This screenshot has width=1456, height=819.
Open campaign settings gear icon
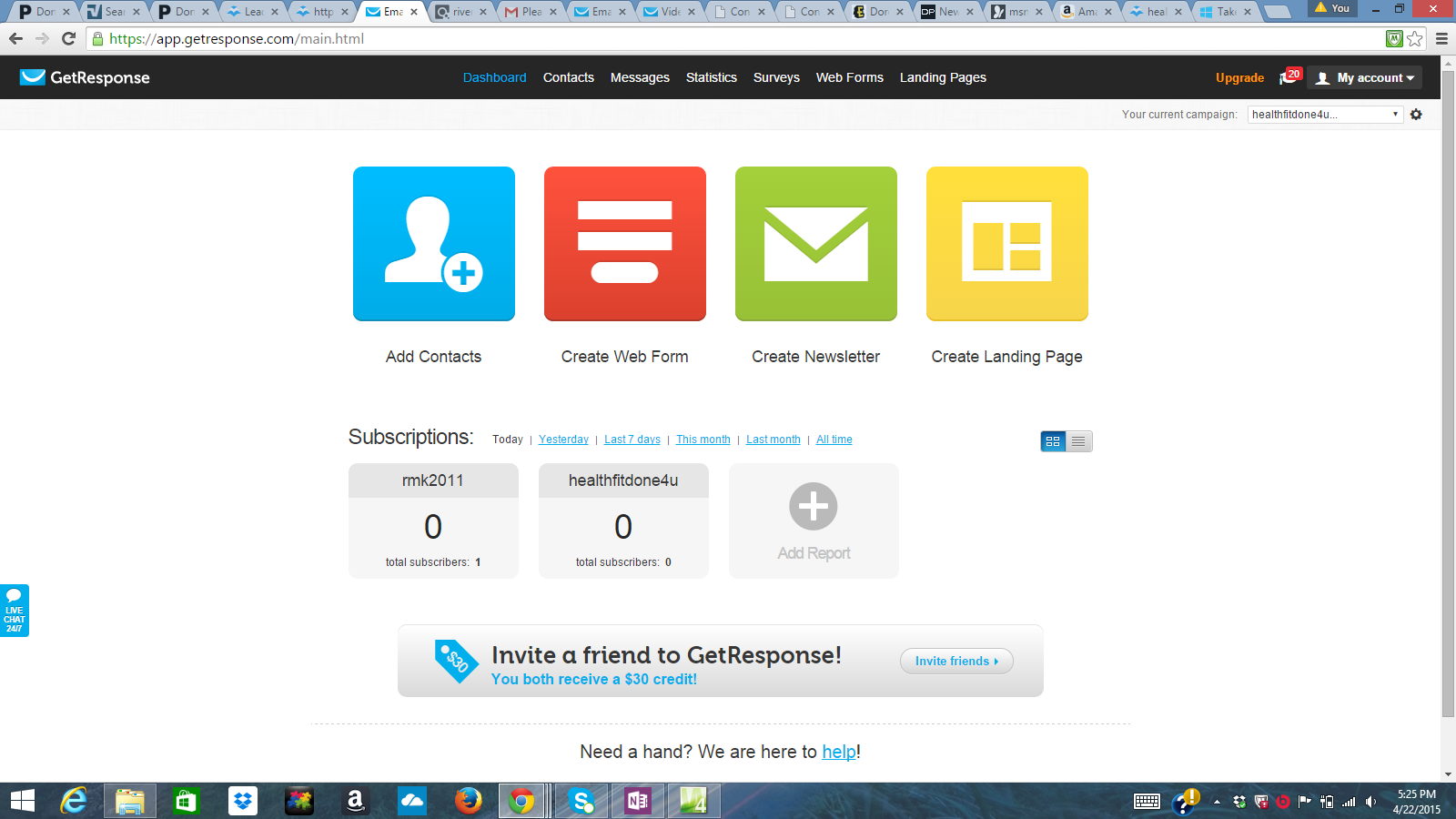coord(1416,114)
